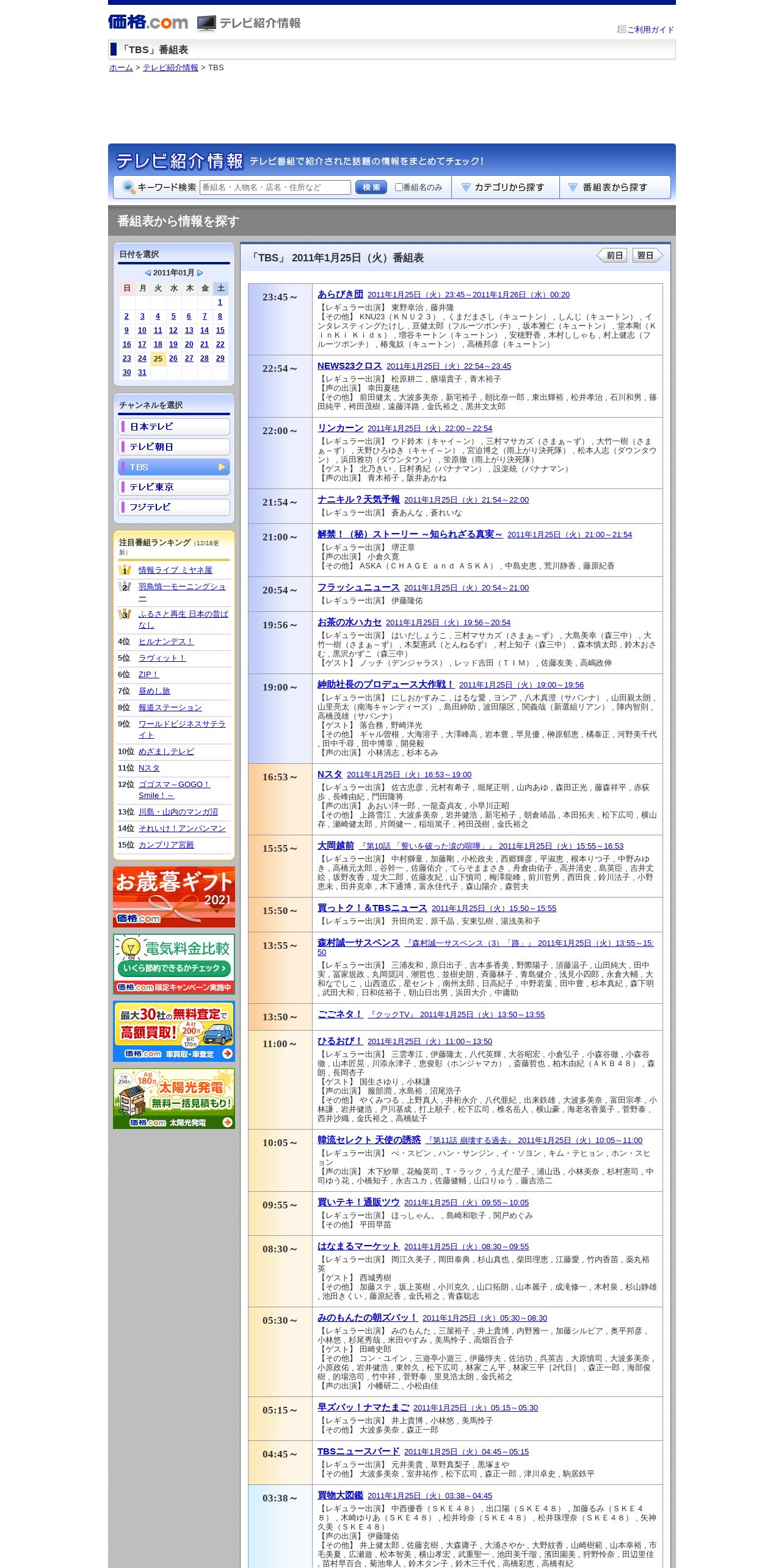Click the お歳暮ギフト 2021 banner
Viewport: 784px width, 1568px height.
pos(174,897)
